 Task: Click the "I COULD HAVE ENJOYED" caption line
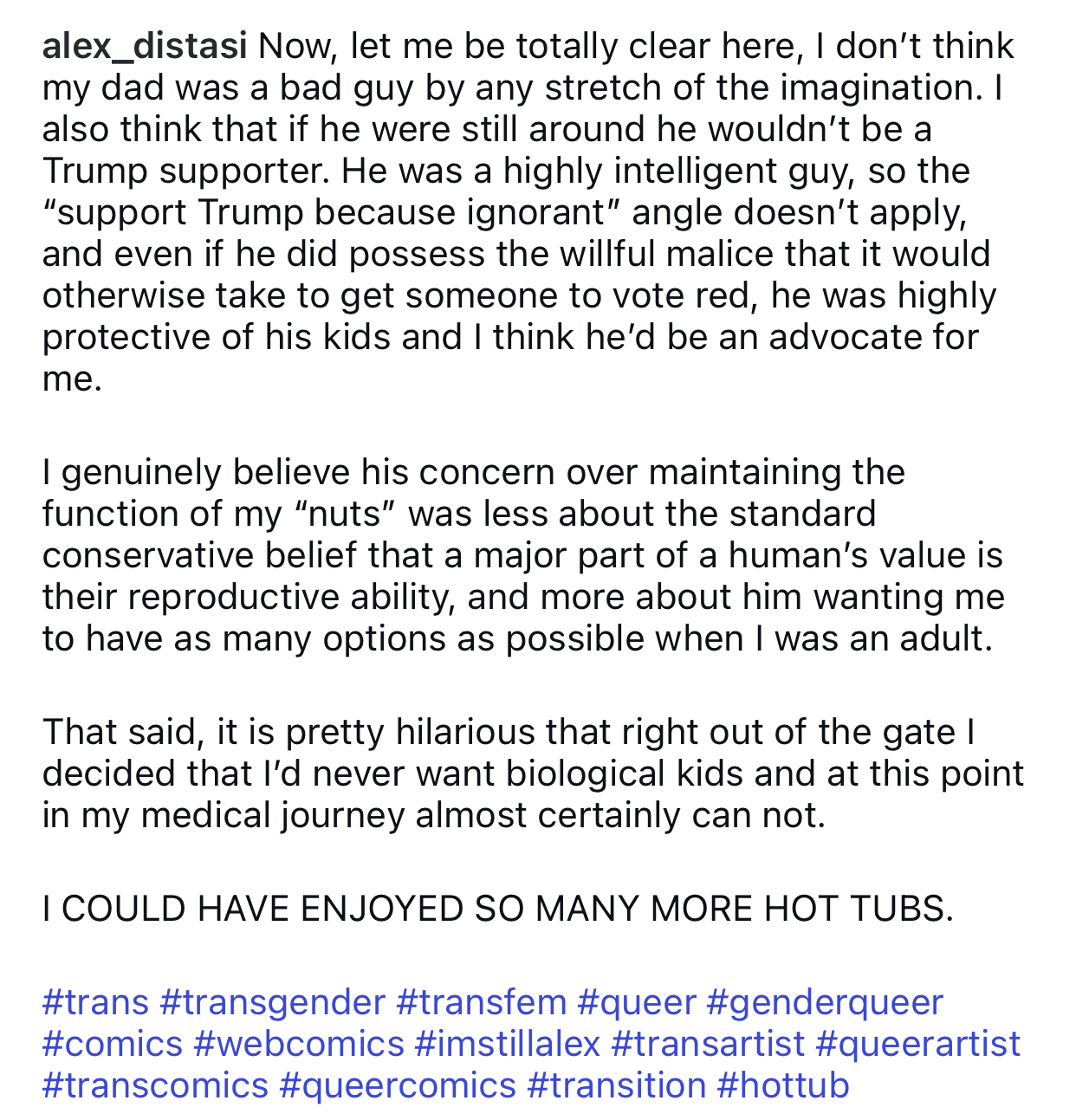pos(497,909)
